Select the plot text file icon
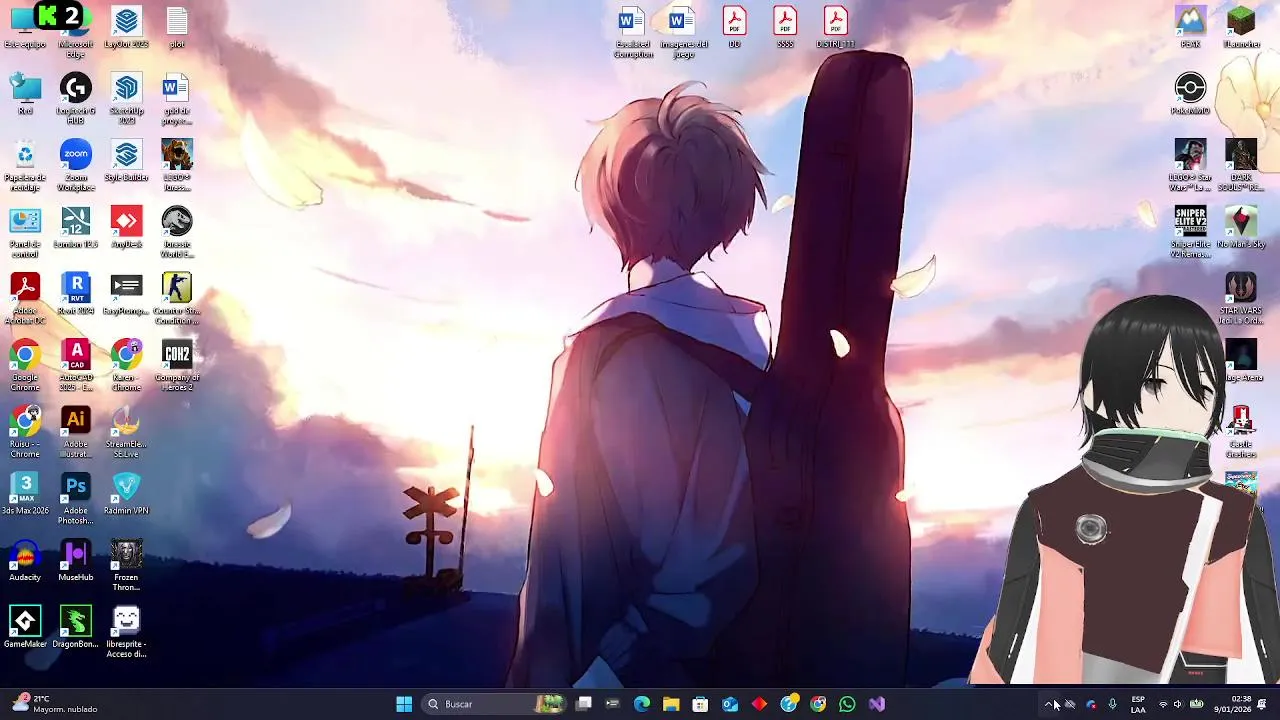1280x720 pixels. [x=177, y=28]
